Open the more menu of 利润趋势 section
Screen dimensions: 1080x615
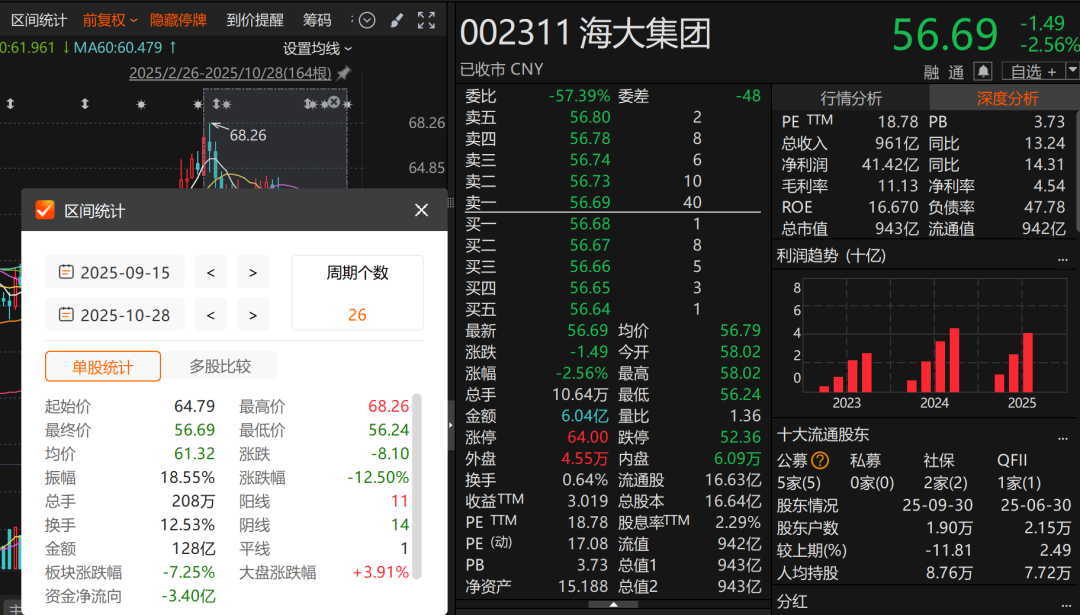(1063, 259)
